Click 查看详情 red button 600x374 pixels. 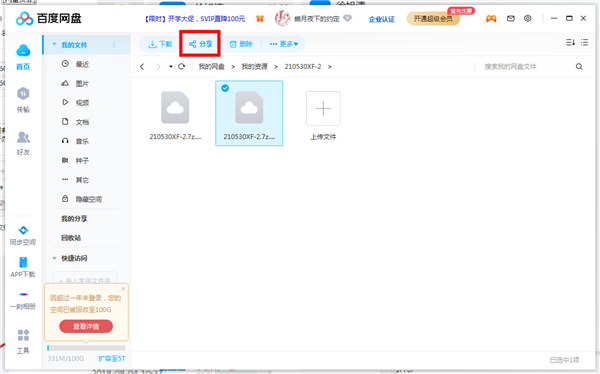pos(86,326)
